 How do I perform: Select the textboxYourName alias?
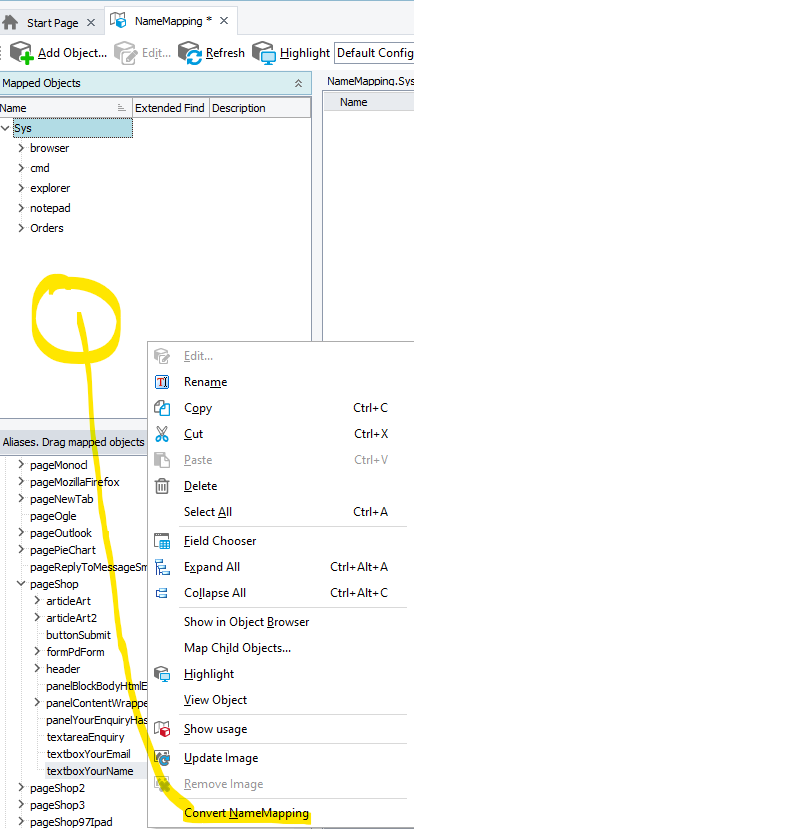[90, 771]
